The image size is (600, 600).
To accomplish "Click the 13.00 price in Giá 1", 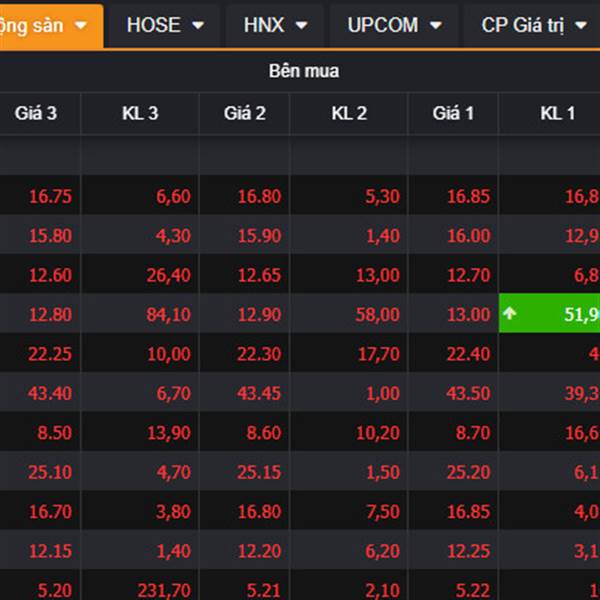I will (x=468, y=314).
